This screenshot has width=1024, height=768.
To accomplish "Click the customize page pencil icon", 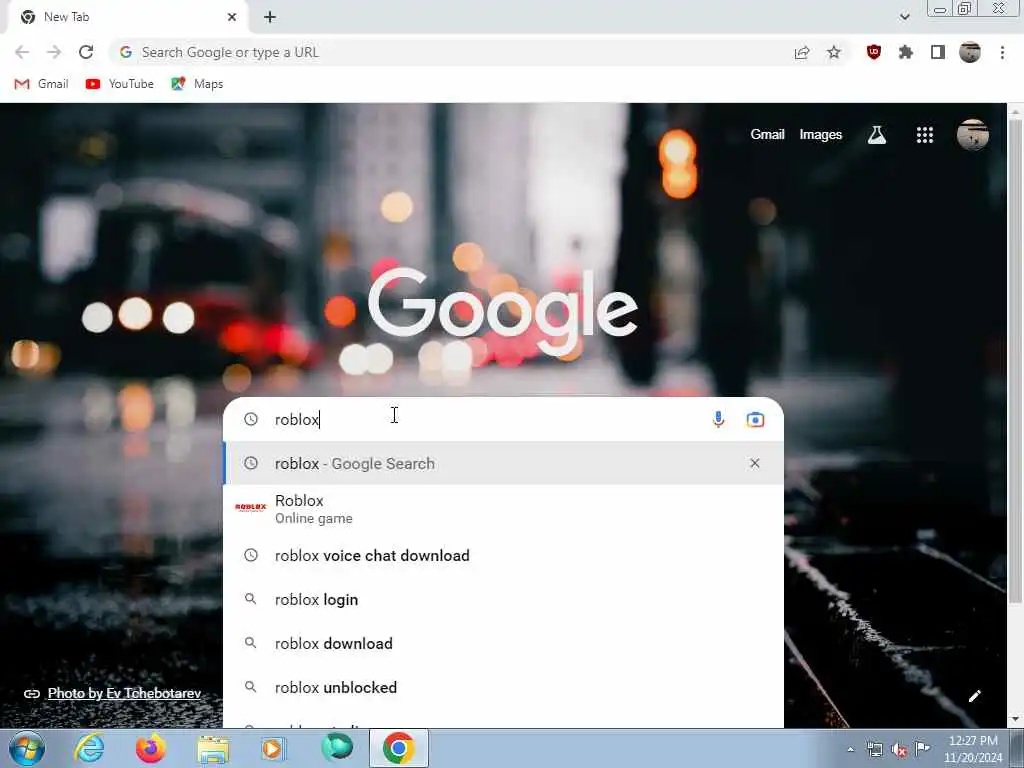I will coord(974,696).
